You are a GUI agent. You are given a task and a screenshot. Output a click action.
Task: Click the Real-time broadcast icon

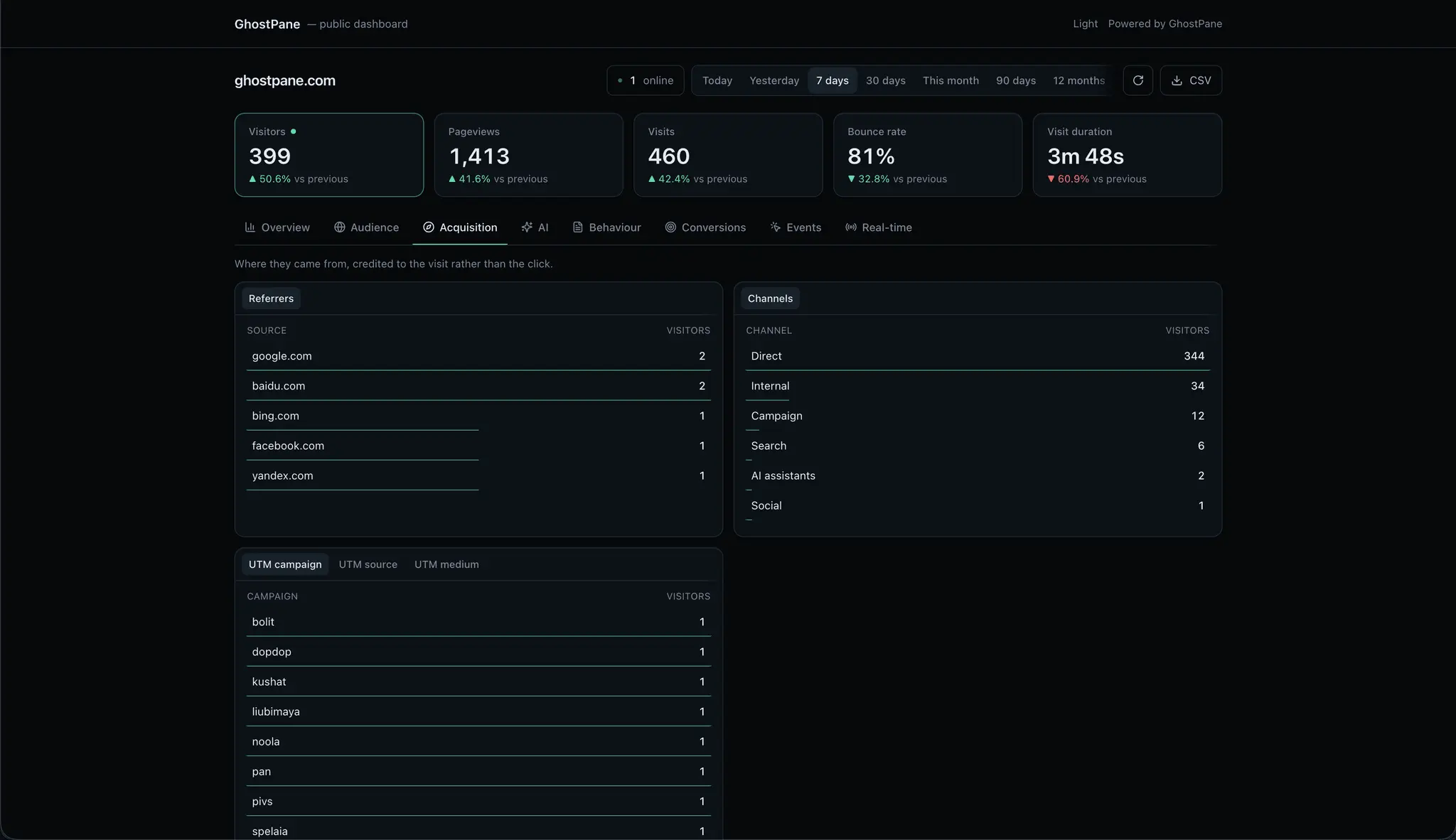(851, 227)
